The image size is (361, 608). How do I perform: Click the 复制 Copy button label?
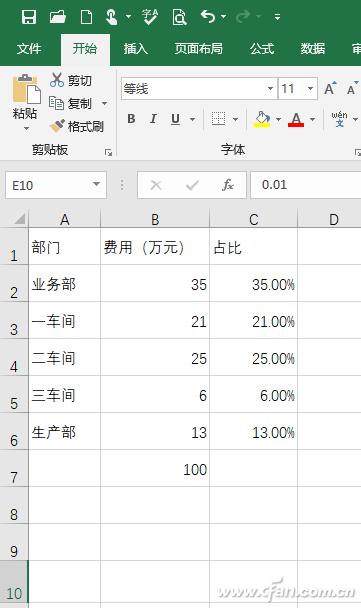[x=80, y=104]
